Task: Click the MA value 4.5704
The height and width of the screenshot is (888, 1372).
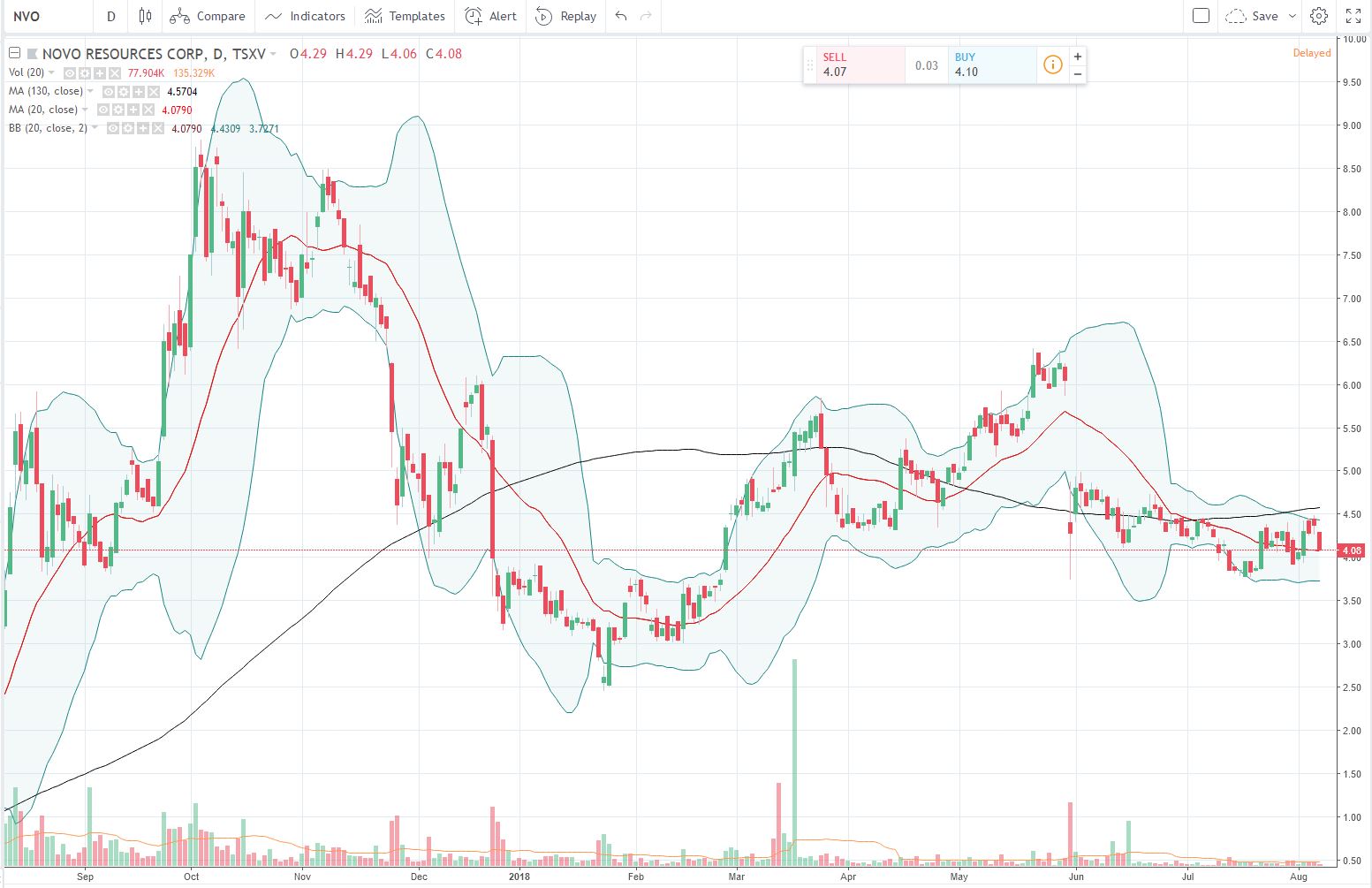Action: (182, 92)
